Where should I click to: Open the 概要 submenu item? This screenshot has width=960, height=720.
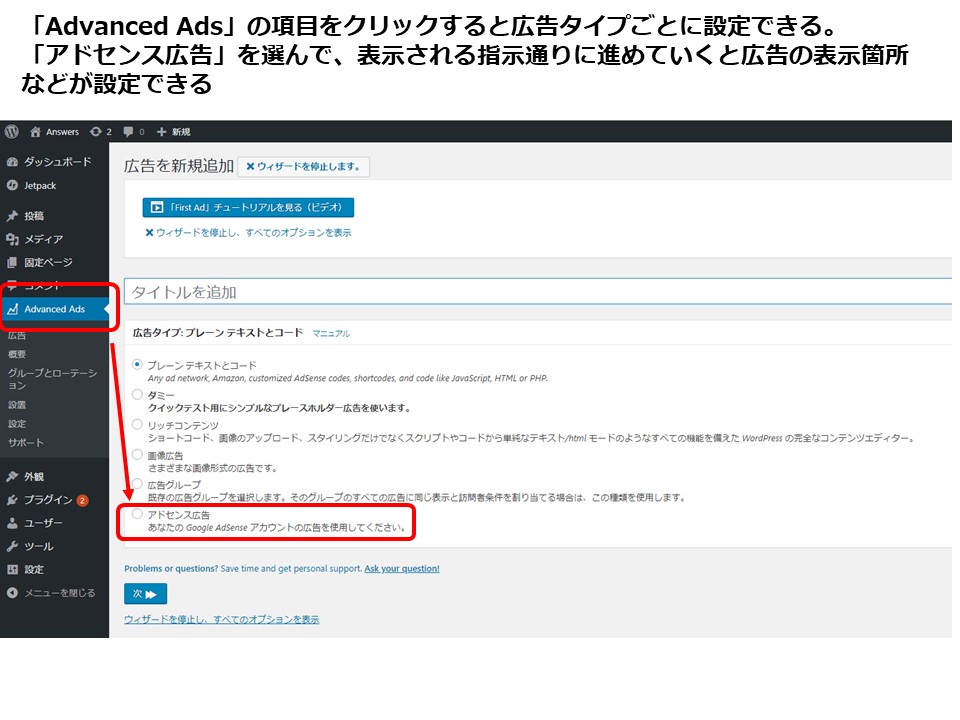pyautogui.click(x=17, y=354)
